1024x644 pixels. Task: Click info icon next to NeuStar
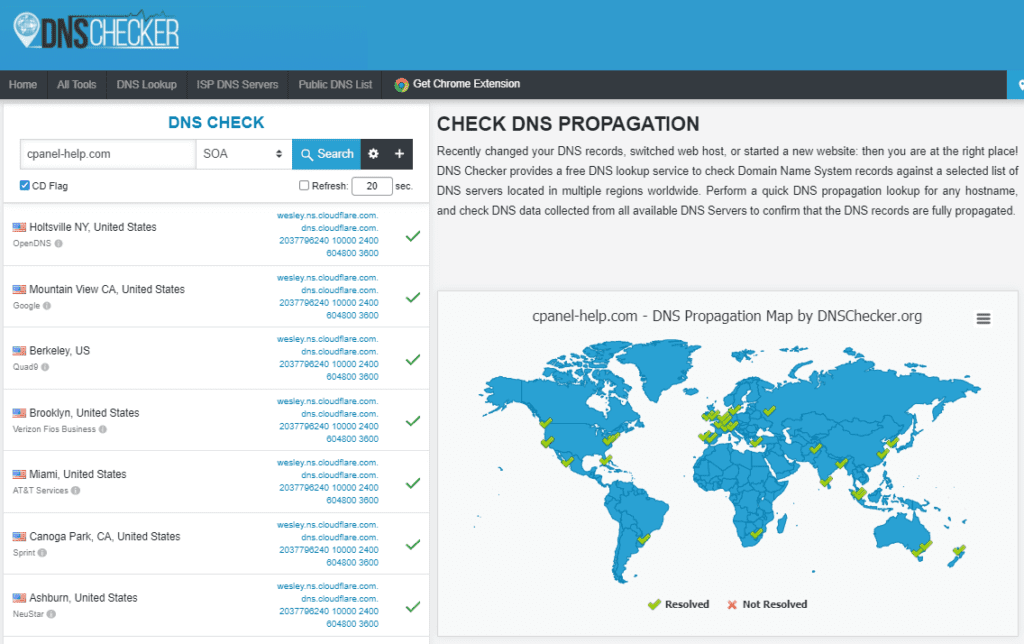[x=51, y=614]
